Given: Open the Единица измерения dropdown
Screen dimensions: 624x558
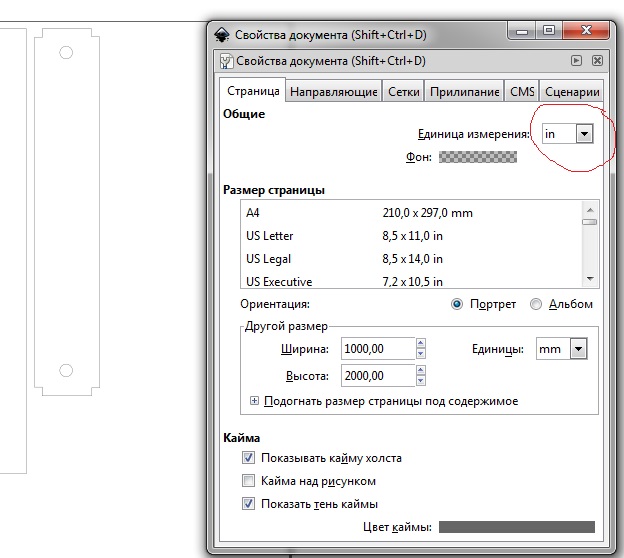Looking at the screenshot, I should pos(567,134).
